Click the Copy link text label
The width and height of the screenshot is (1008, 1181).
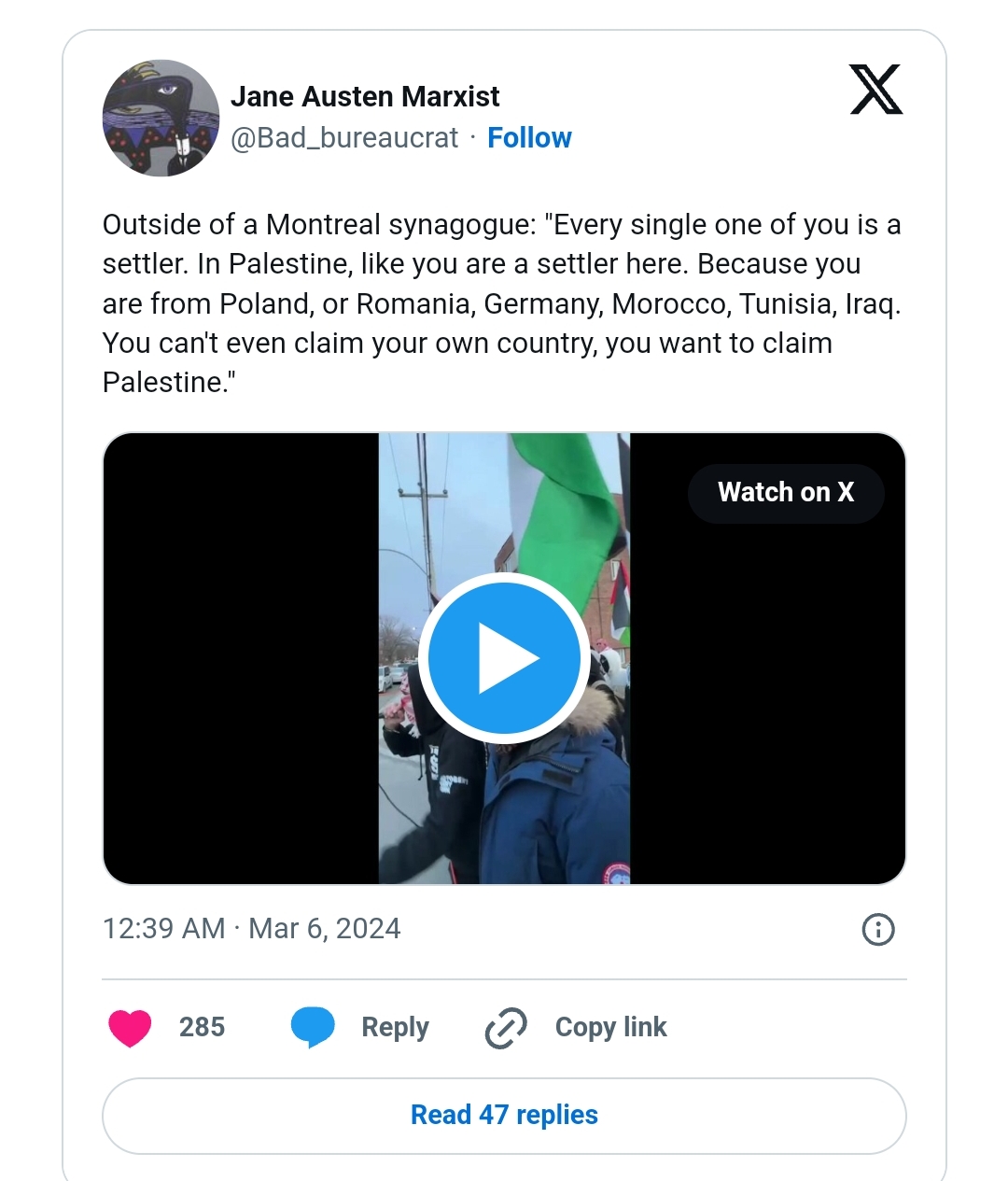point(610,1028)
